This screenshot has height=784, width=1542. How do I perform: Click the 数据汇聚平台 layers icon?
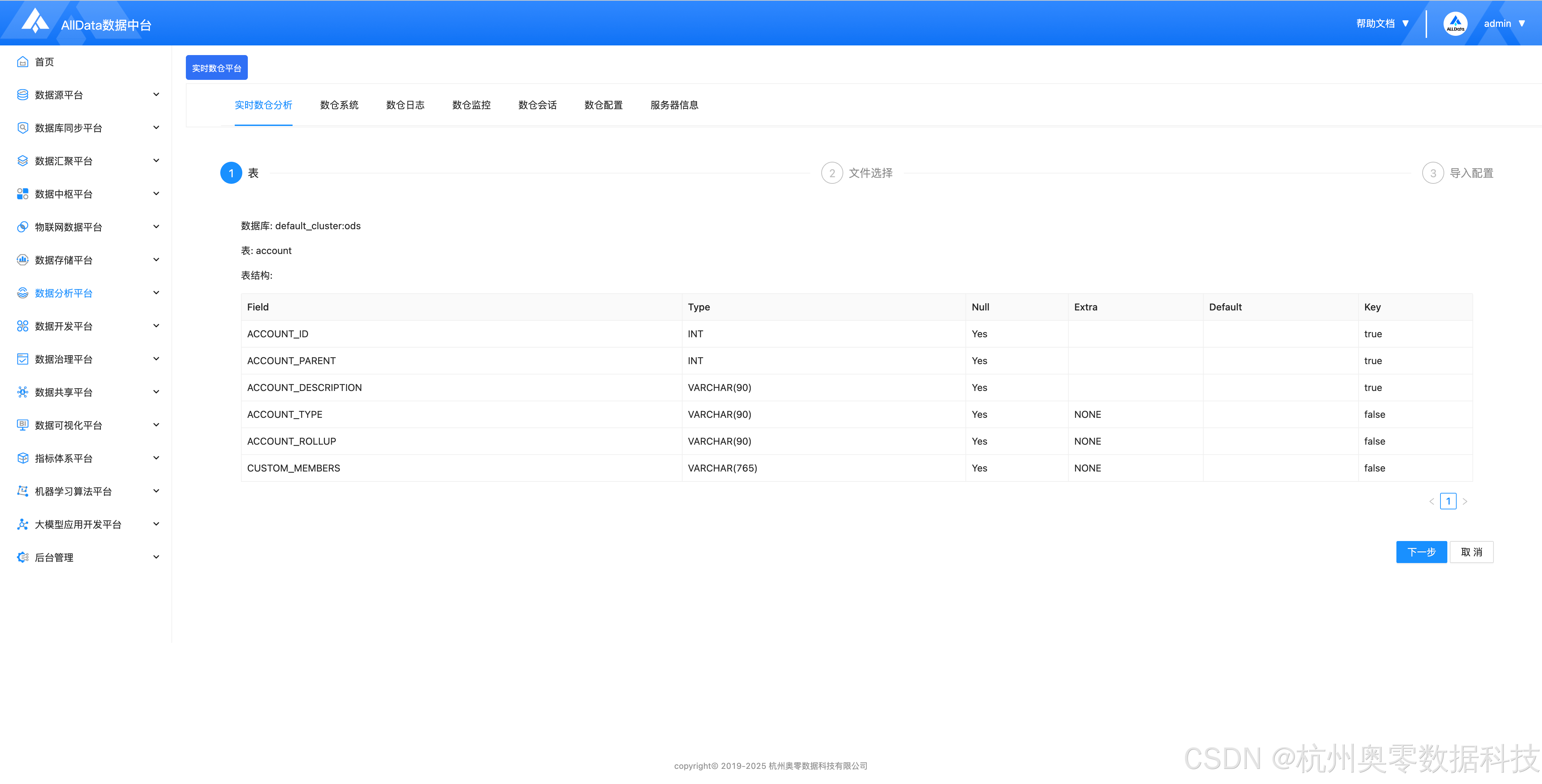click(x=23, y=160)
